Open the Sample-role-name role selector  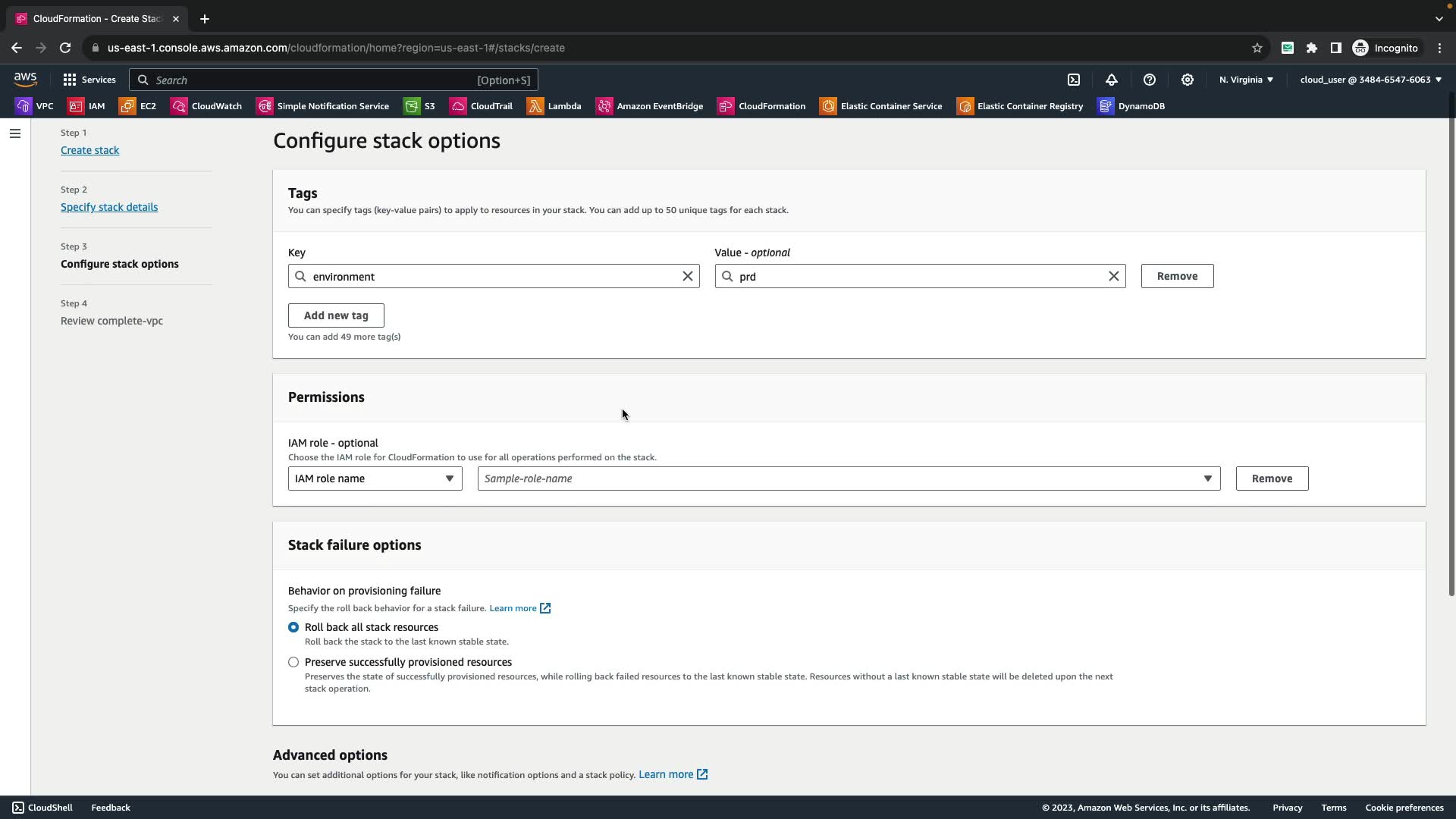pos(849,479)
